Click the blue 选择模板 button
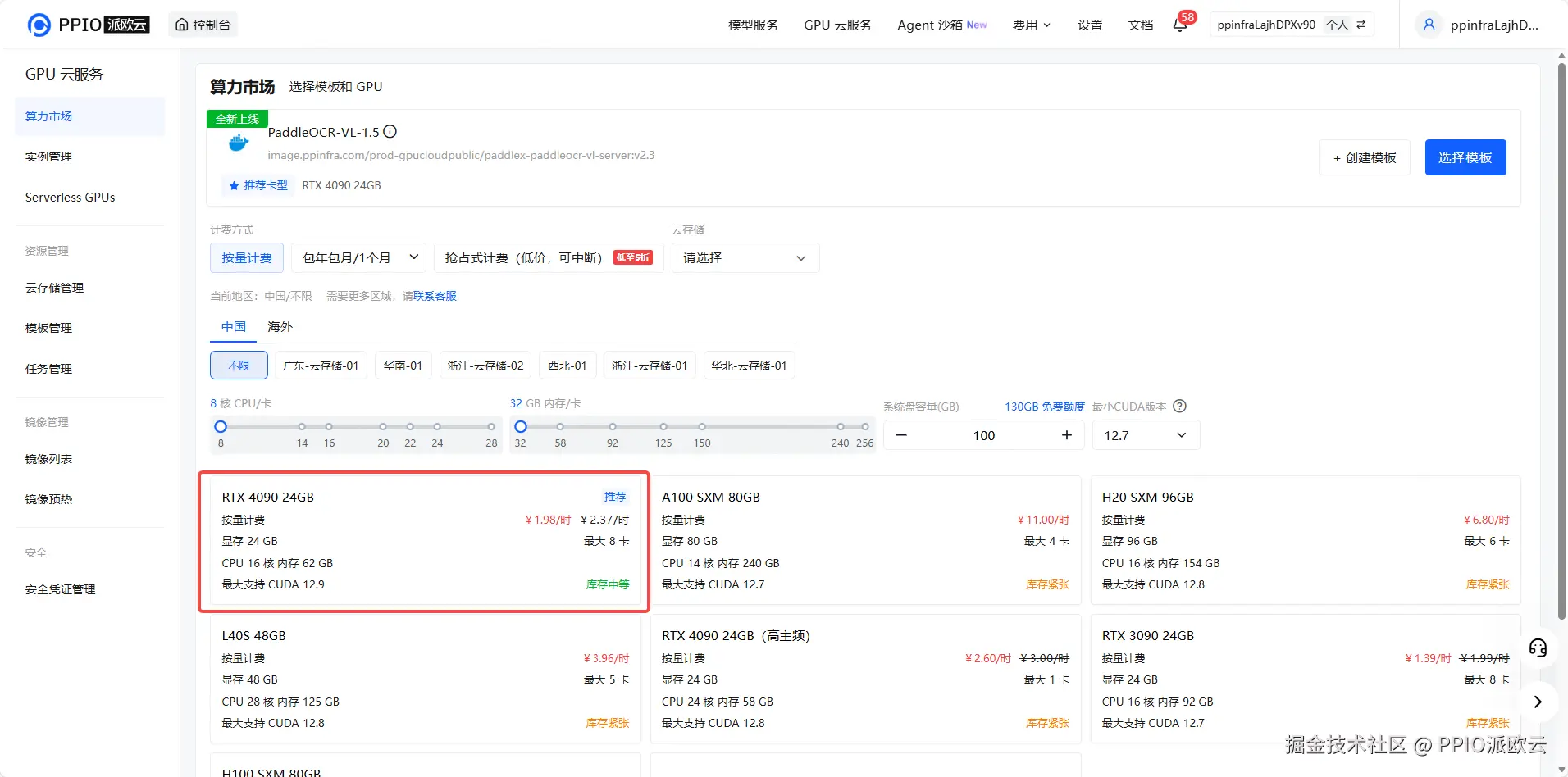Screen dimensions: 1568x777 pos(1465,157)
